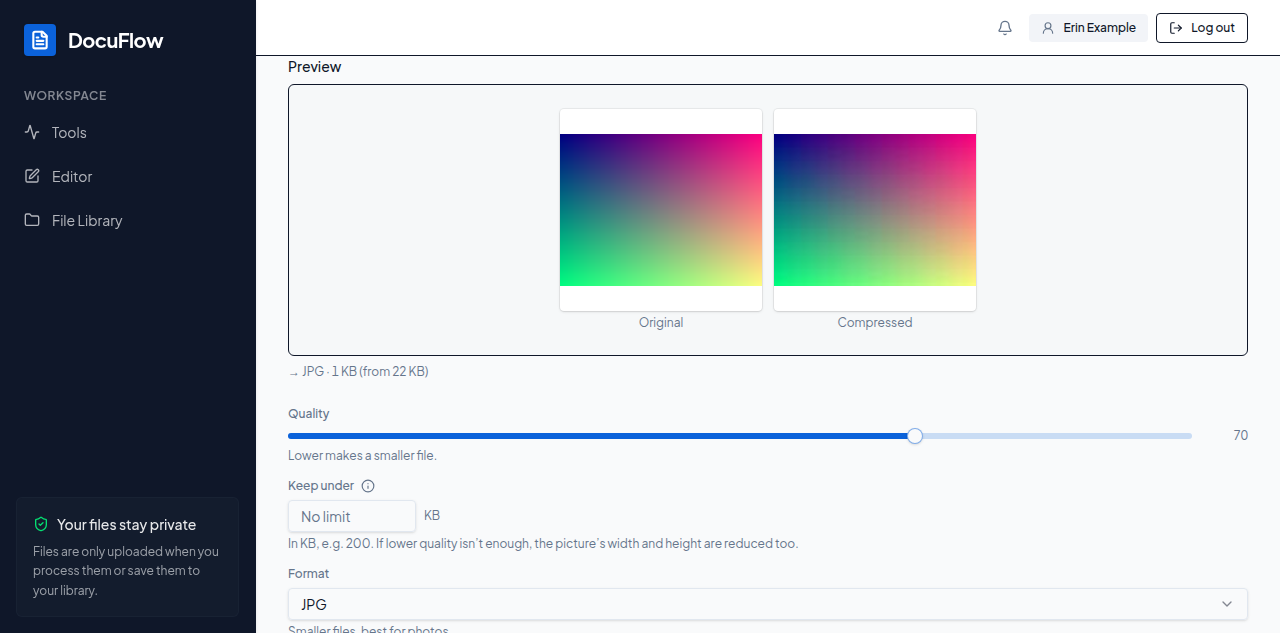Click the Preview heading
The image size is (1280, 633).
pyautogui.click(x=315, y=67)
